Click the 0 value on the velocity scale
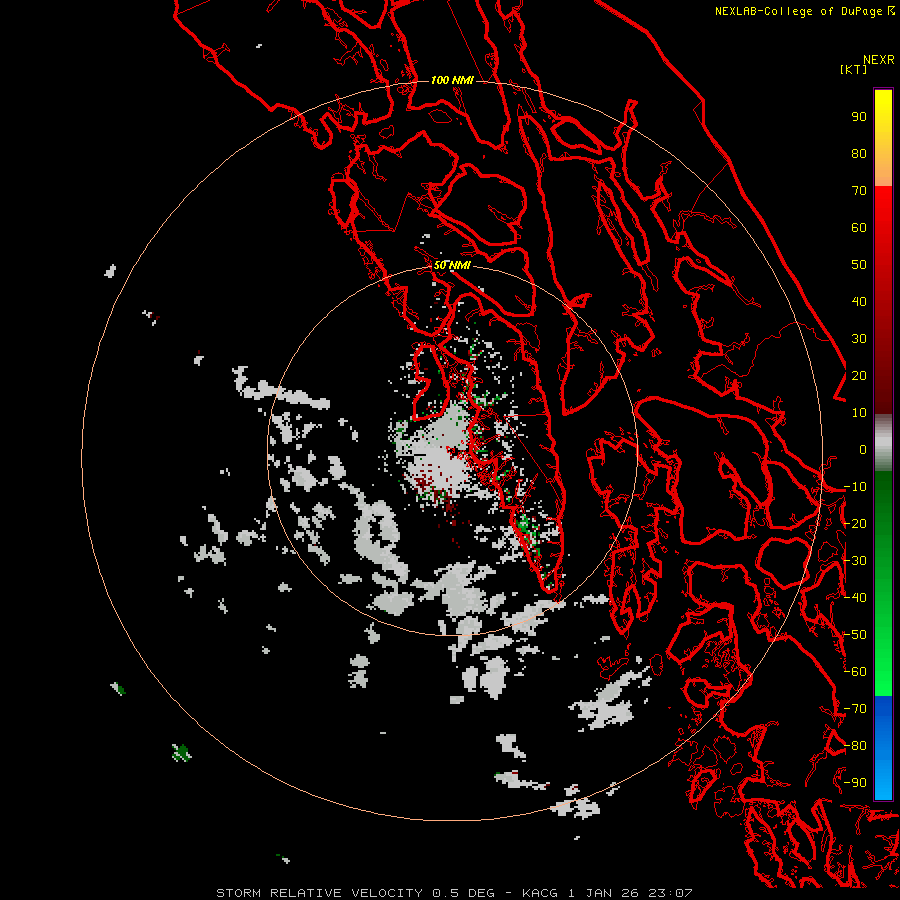Viewport: 900px width, 900px height. (x=863, y=450)
